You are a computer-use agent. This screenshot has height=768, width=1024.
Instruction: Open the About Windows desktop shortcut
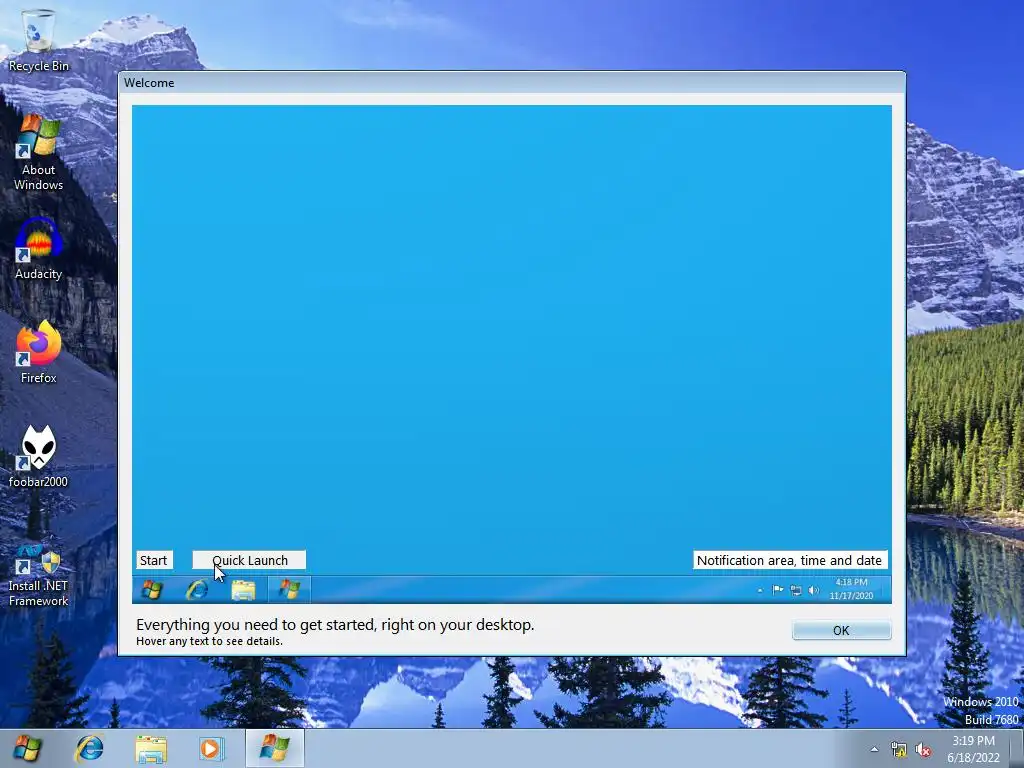coord(39,152)
